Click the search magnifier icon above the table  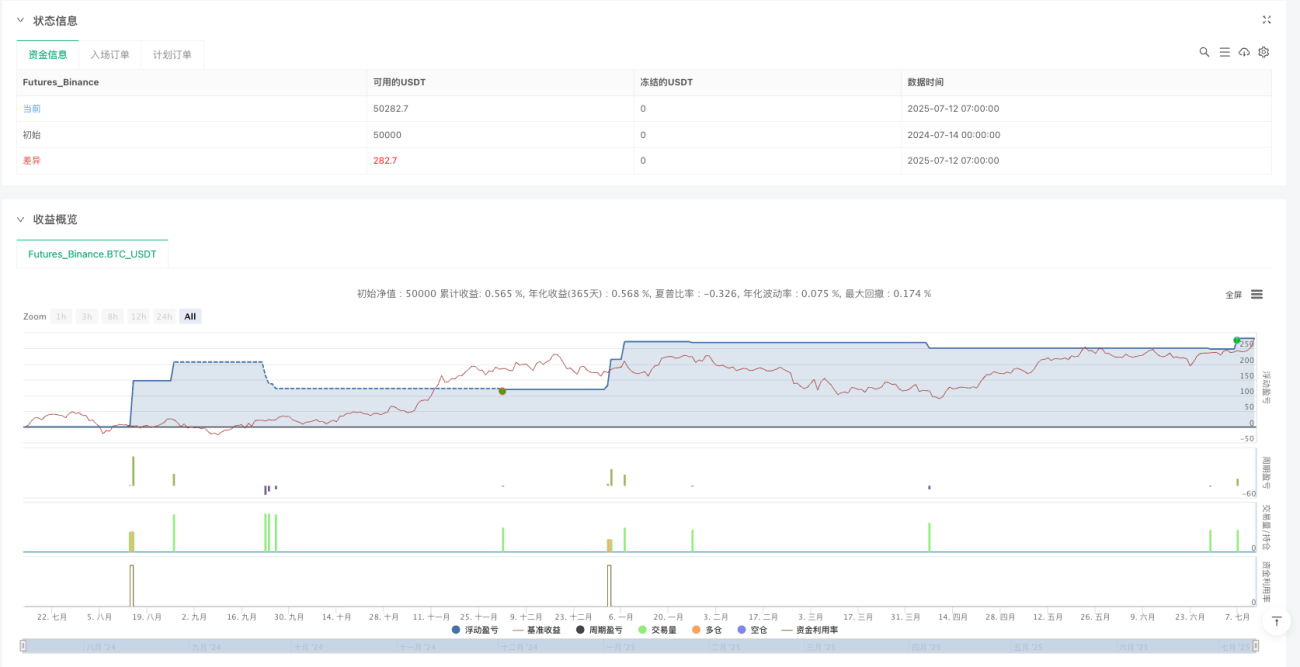[1204, 52]
